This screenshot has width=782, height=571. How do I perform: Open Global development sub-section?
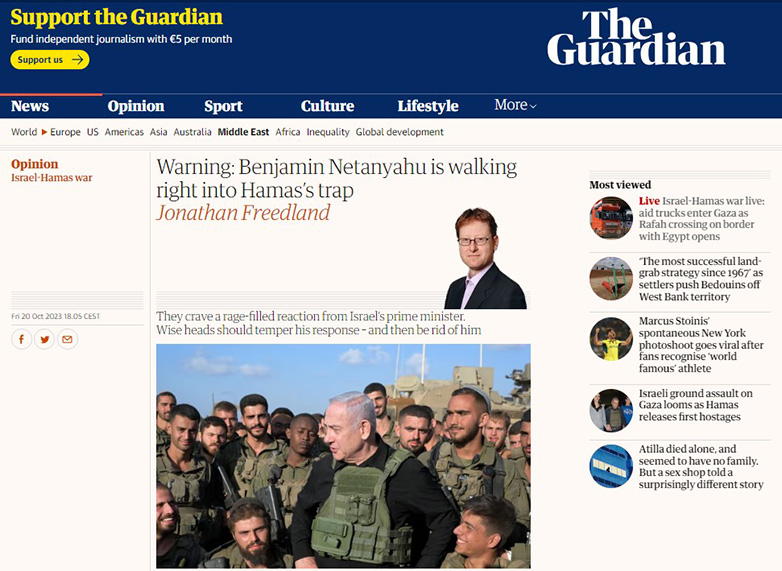coord(399,132)
